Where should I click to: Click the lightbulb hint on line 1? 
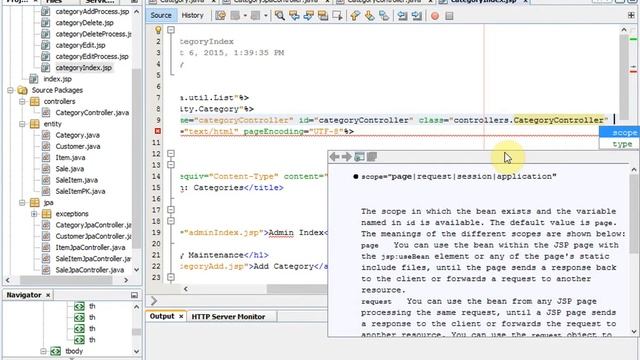click(158, 30)
